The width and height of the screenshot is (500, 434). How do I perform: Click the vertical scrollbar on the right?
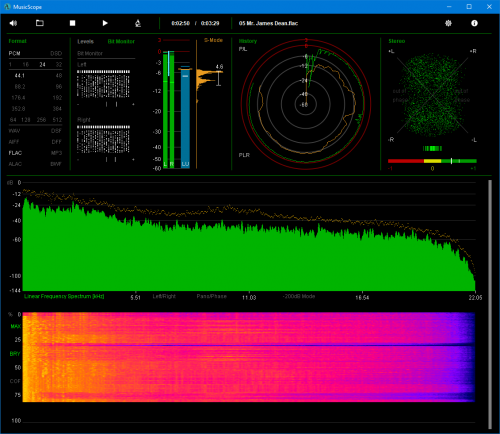click(x=490, y=304)
